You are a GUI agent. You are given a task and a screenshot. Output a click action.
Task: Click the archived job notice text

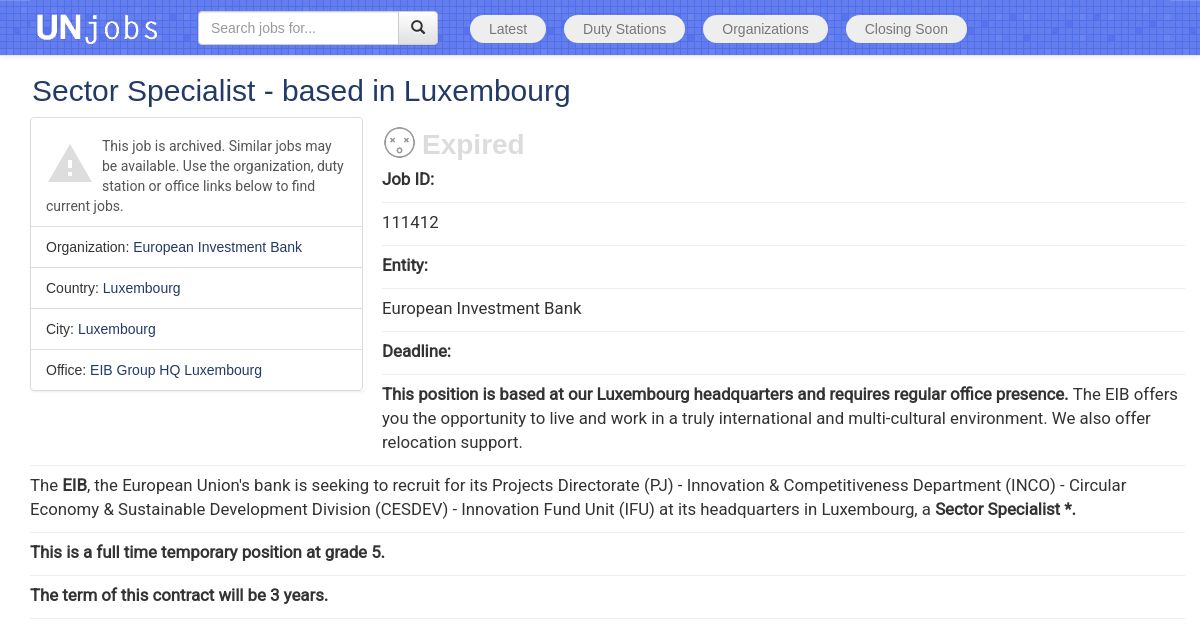[196, 176]
